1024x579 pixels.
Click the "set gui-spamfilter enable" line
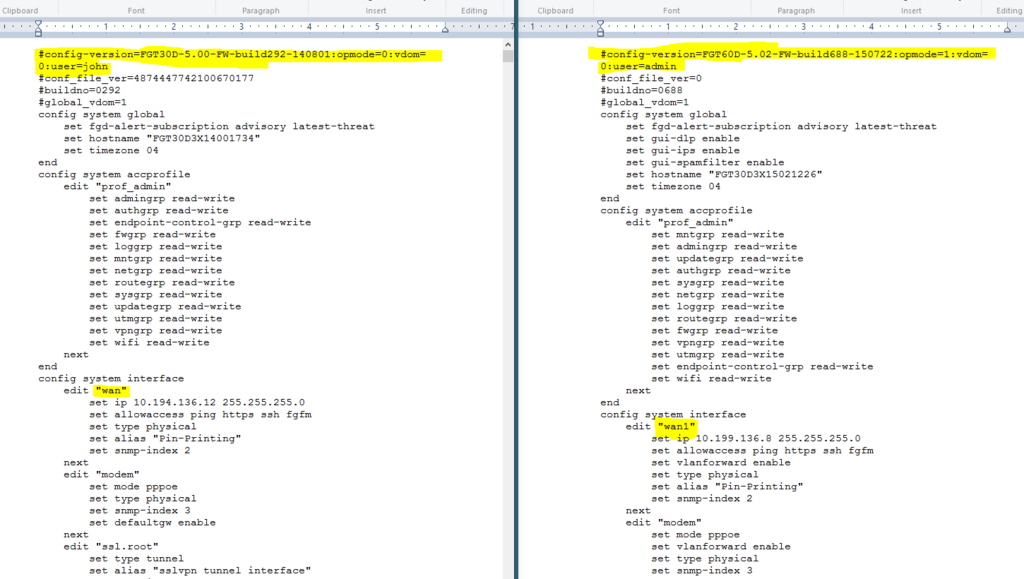click(705, 163)
